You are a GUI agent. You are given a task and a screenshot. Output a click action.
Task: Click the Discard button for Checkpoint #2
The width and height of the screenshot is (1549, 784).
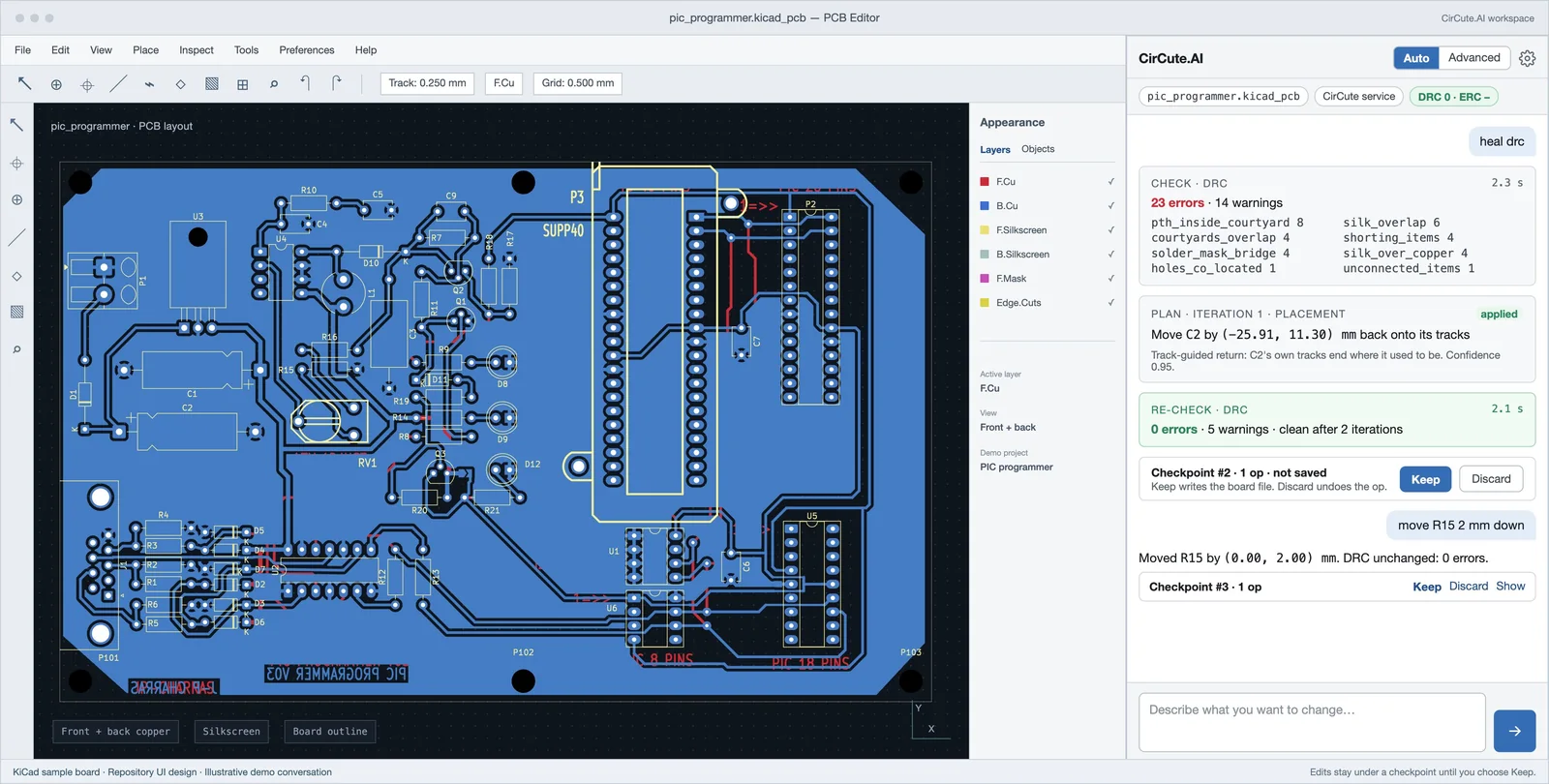[1491, 479]
